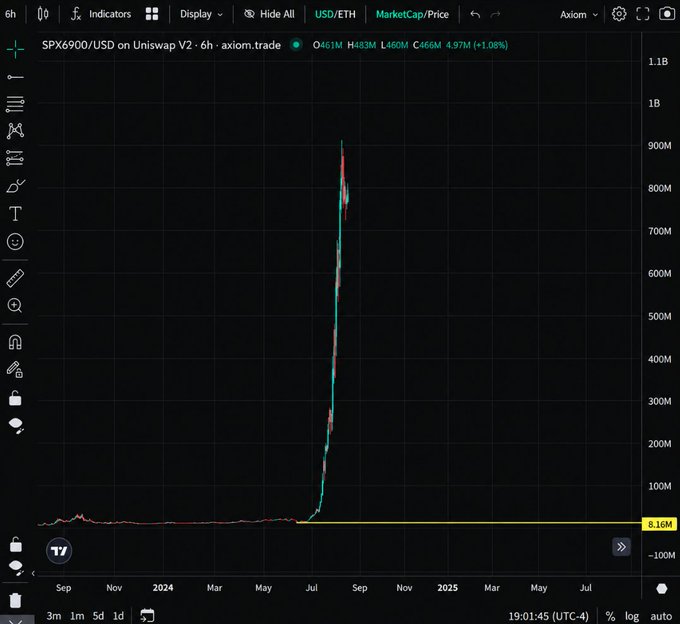
Task: Select the brush drawing tool
Action: 15,186
